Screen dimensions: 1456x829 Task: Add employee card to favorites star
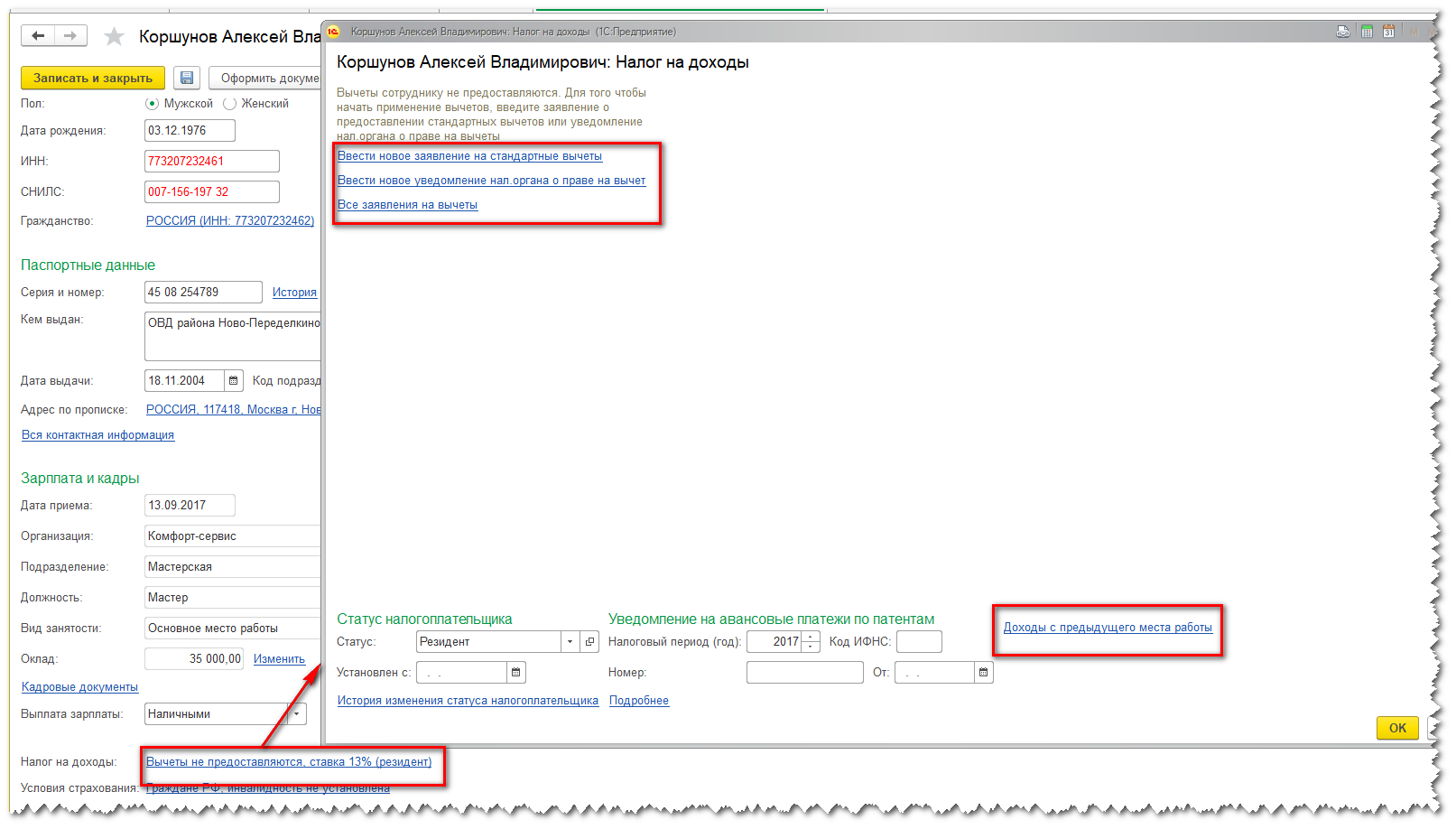click(x=114, y=36)
